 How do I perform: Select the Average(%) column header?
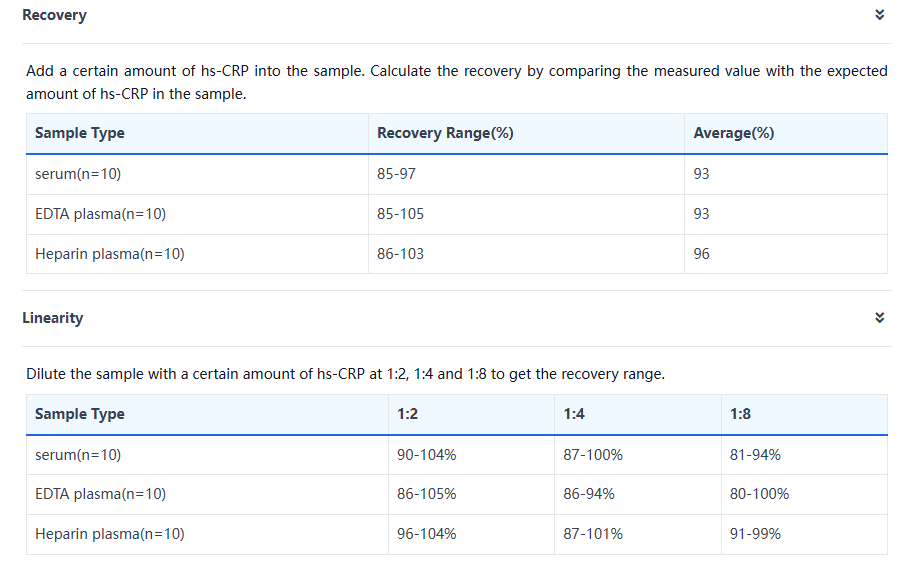tap(733, 133)
